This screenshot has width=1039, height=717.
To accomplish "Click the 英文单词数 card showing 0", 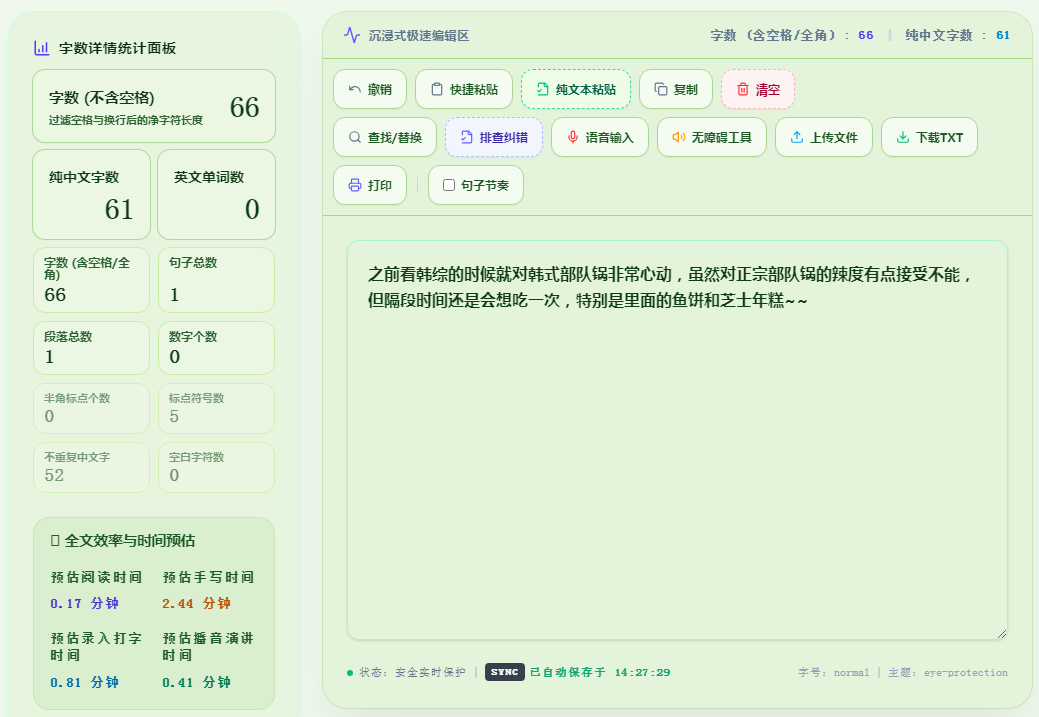I will [x=216, y=194].
